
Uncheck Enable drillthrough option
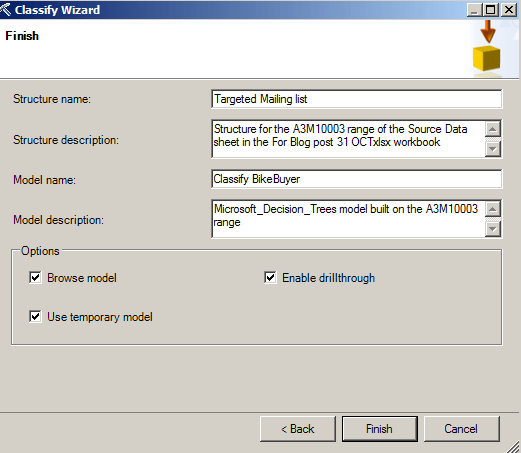[270, 277]
